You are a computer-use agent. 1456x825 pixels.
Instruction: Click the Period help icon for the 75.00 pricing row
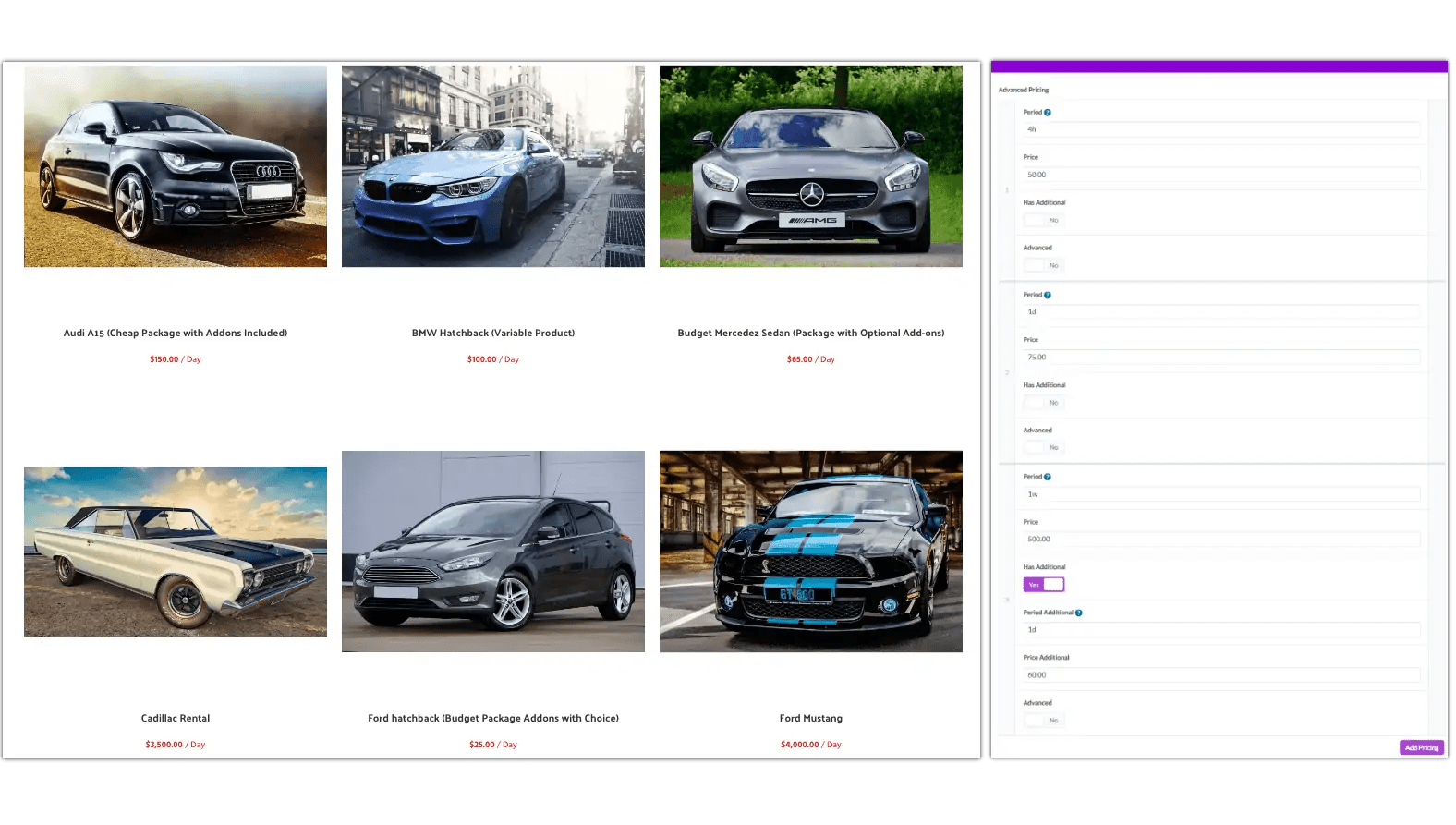1047,295
